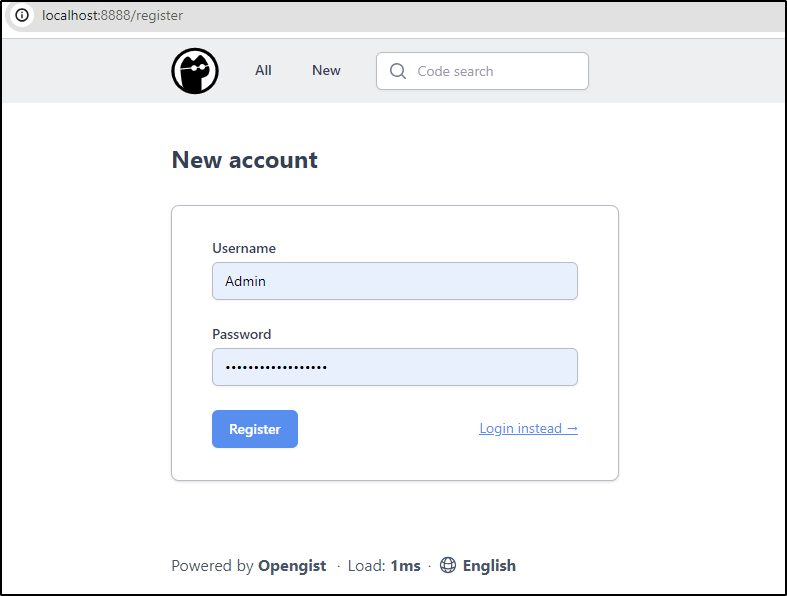Focus the Code search input field
Image resolution: width=787 pixels, height=596 pixels.
482,71
